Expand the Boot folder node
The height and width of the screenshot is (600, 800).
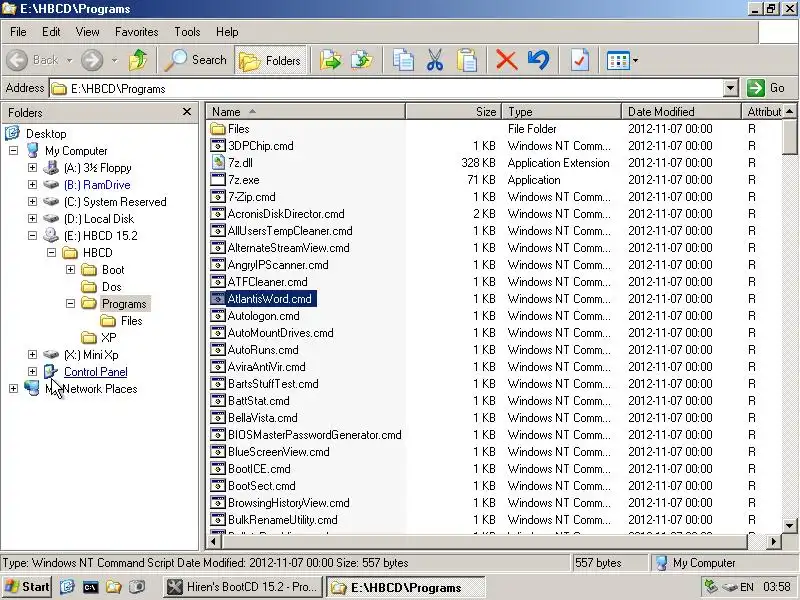[70, 269]
